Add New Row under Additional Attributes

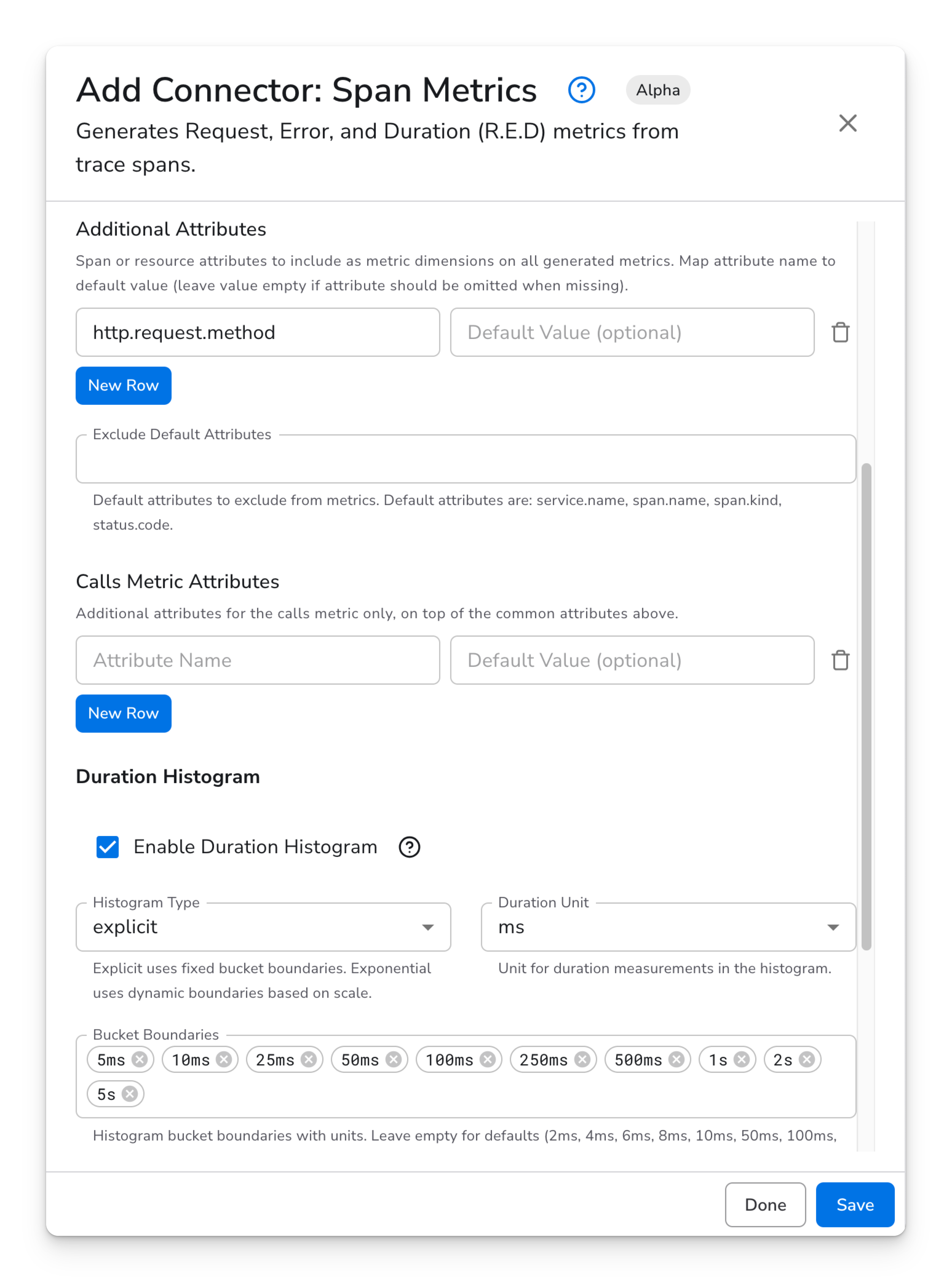click(123, 386)
